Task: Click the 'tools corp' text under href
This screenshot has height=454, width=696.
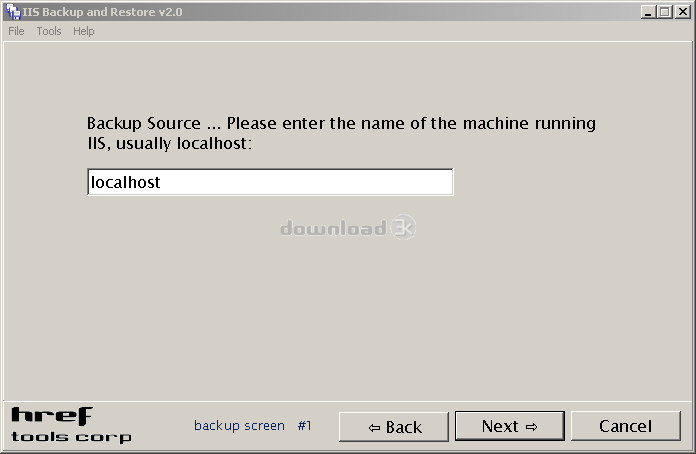Action: click(71, 437)
